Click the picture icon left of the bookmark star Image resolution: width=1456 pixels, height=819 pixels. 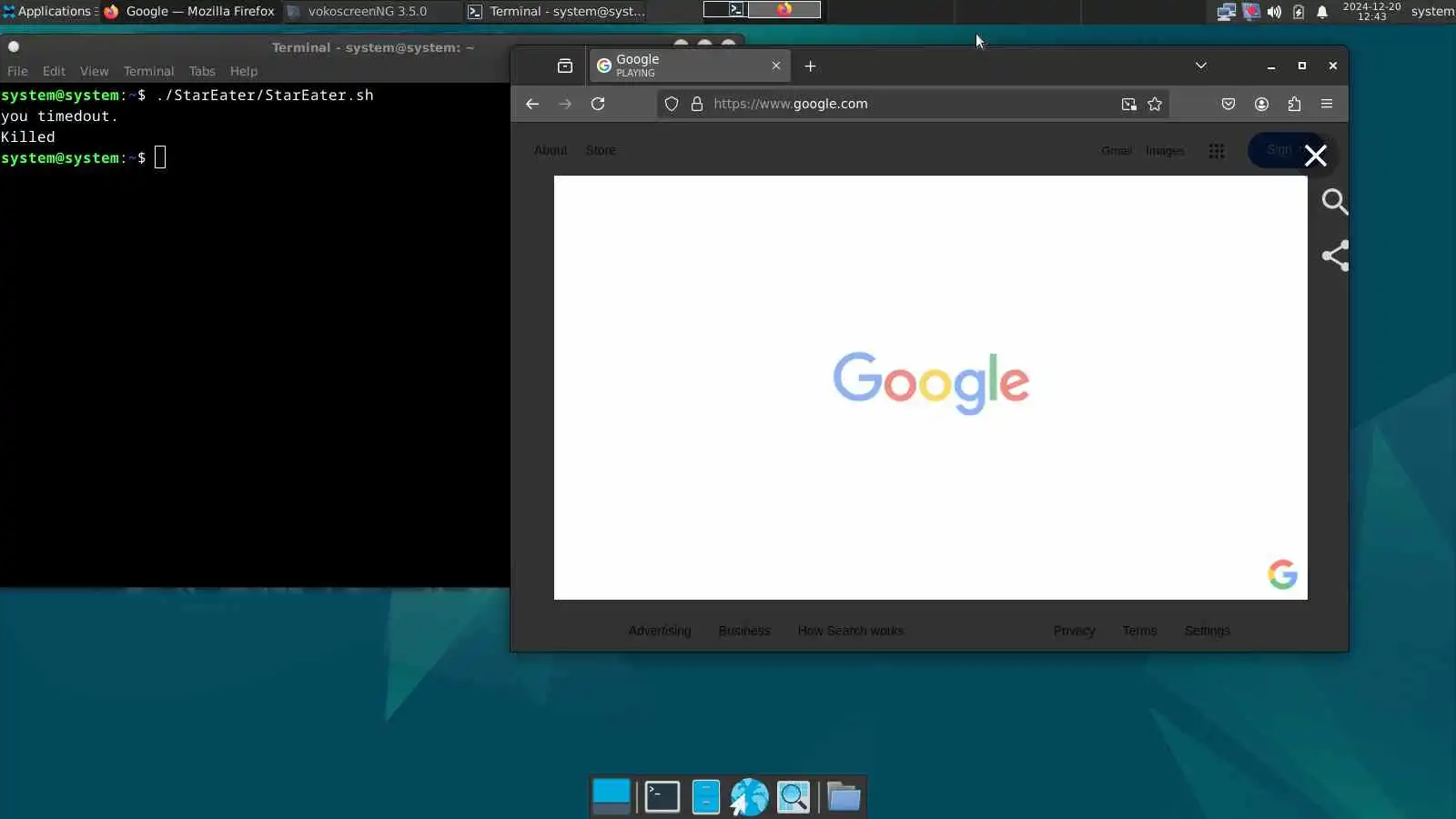pos(1128,104)
